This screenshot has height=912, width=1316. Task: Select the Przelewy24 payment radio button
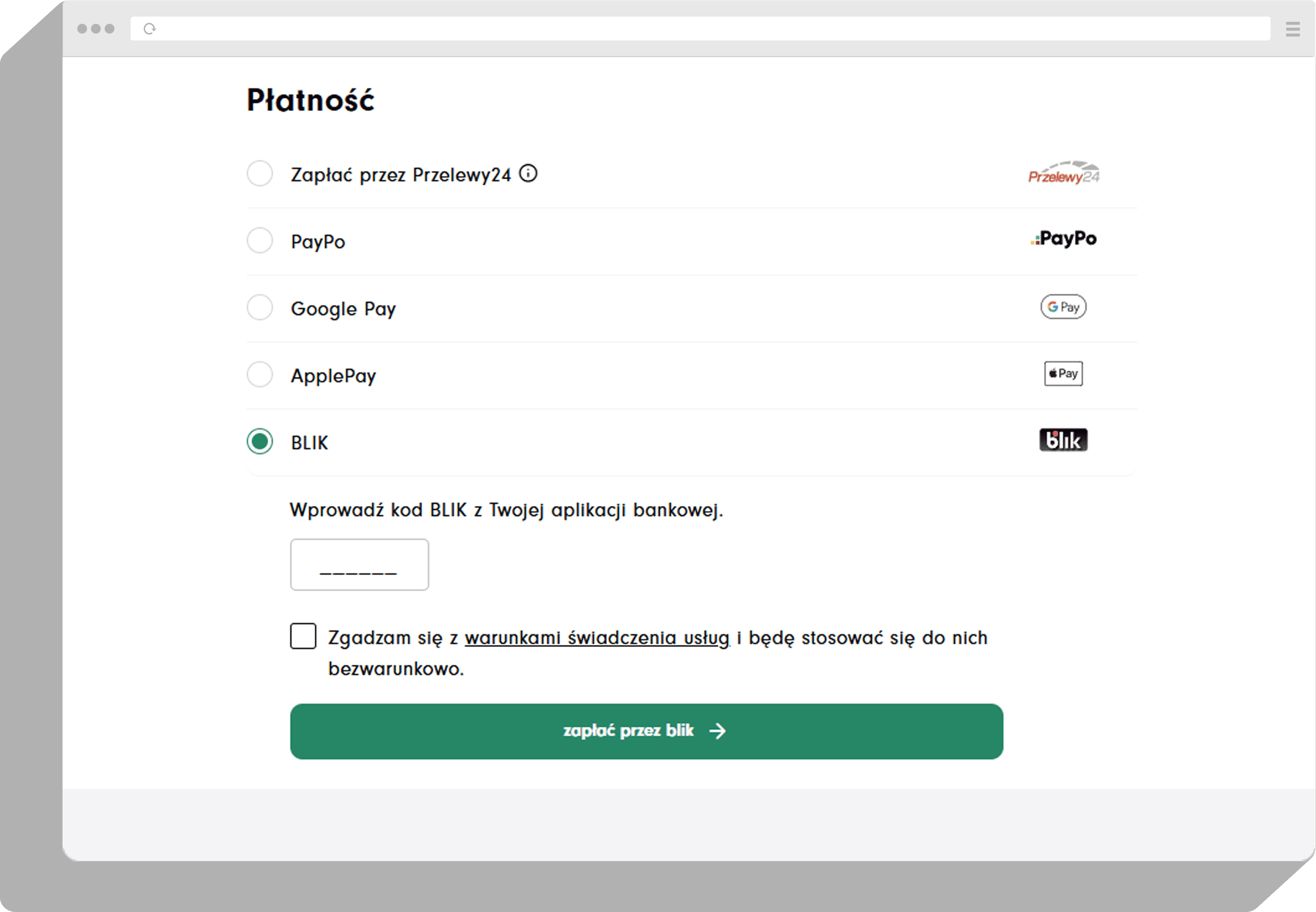260,173
